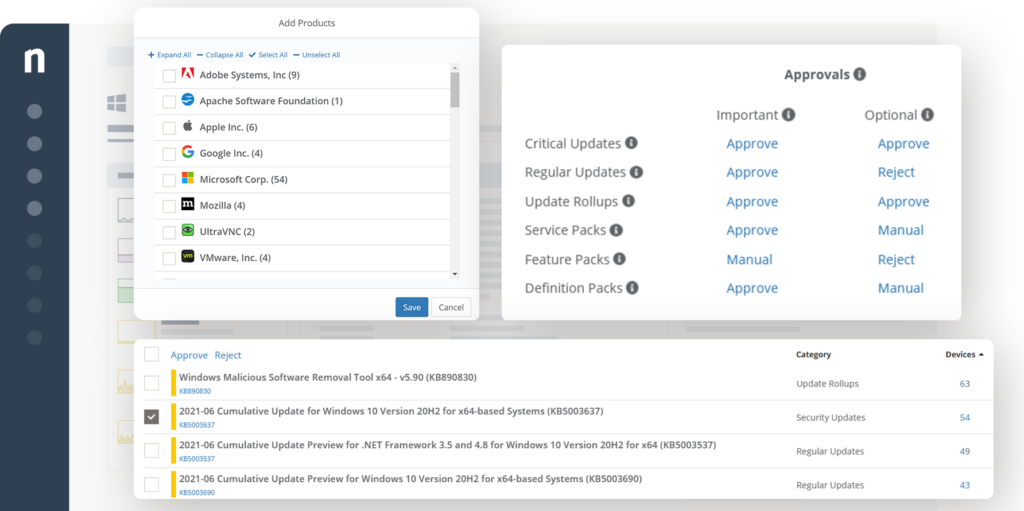Viewport: 1024px width, 511px height.
Task: Open the KB5003690 link
Action: [x=197, y=493]
